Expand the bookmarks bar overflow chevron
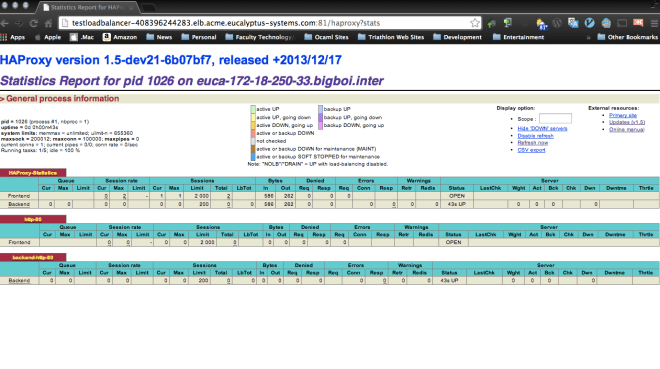660x369 pixels. click(588, 37)
